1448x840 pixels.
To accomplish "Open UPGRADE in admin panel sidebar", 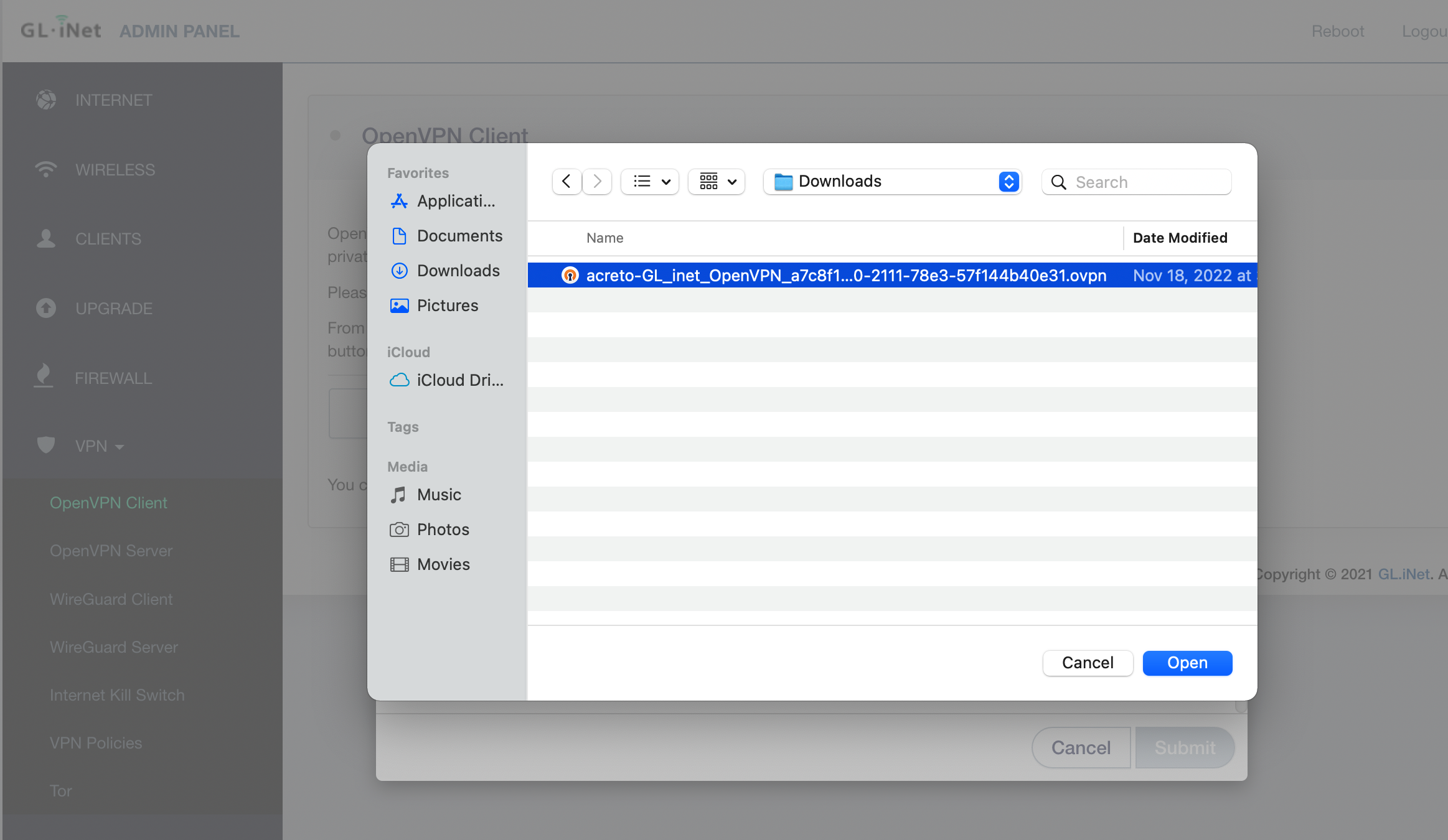I will [x=114, y=309].
